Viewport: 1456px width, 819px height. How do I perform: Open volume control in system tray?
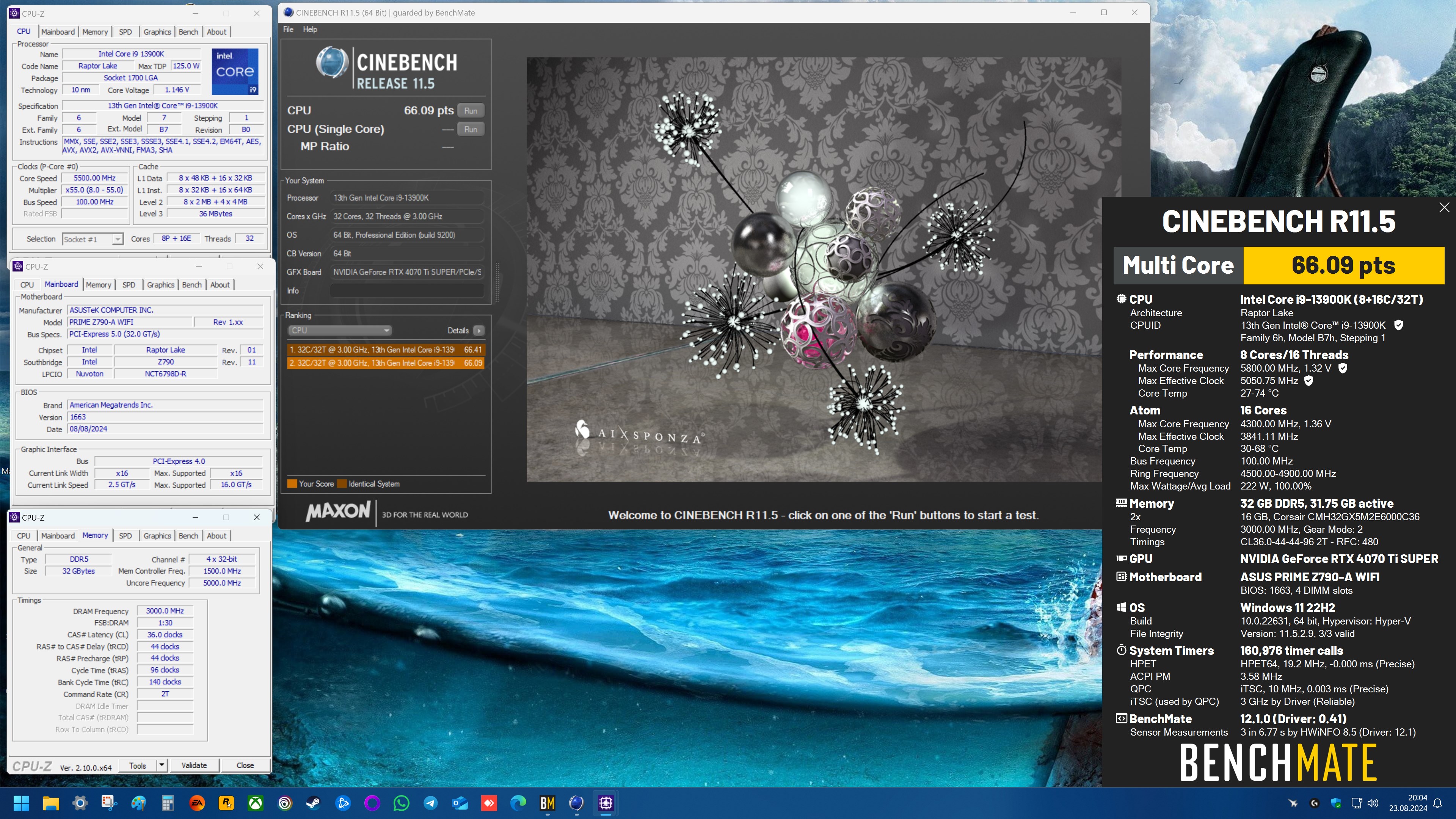point(1373,803)
